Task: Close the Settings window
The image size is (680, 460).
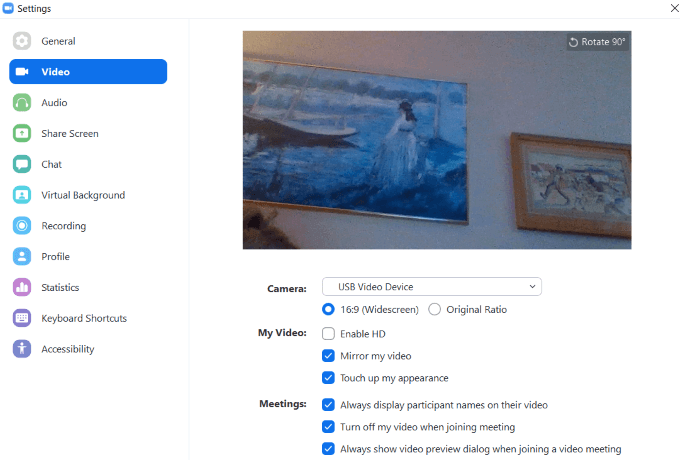Action: 674,8
